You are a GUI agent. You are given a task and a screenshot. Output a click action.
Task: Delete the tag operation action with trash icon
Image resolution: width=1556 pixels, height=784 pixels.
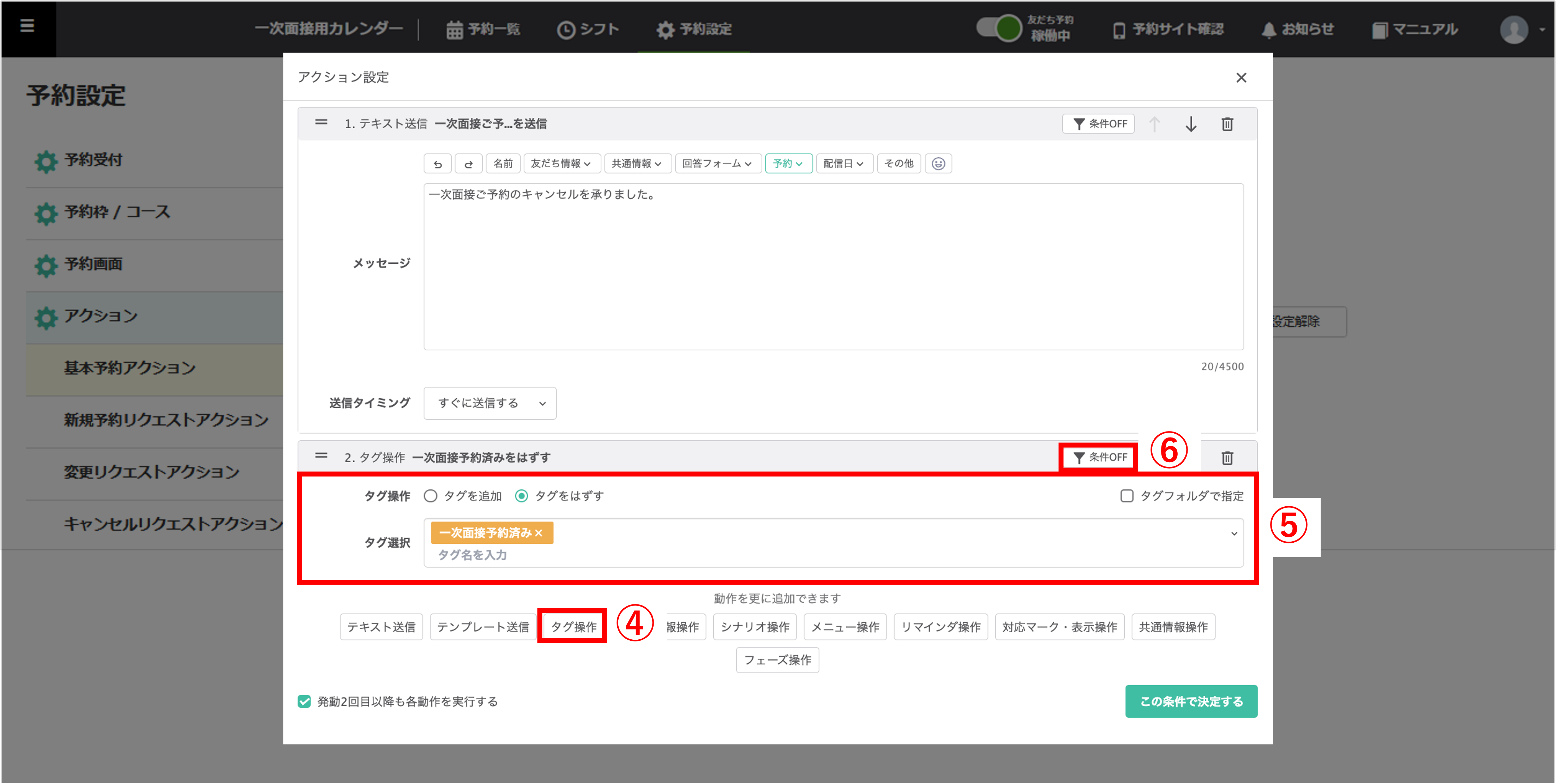1227,458
